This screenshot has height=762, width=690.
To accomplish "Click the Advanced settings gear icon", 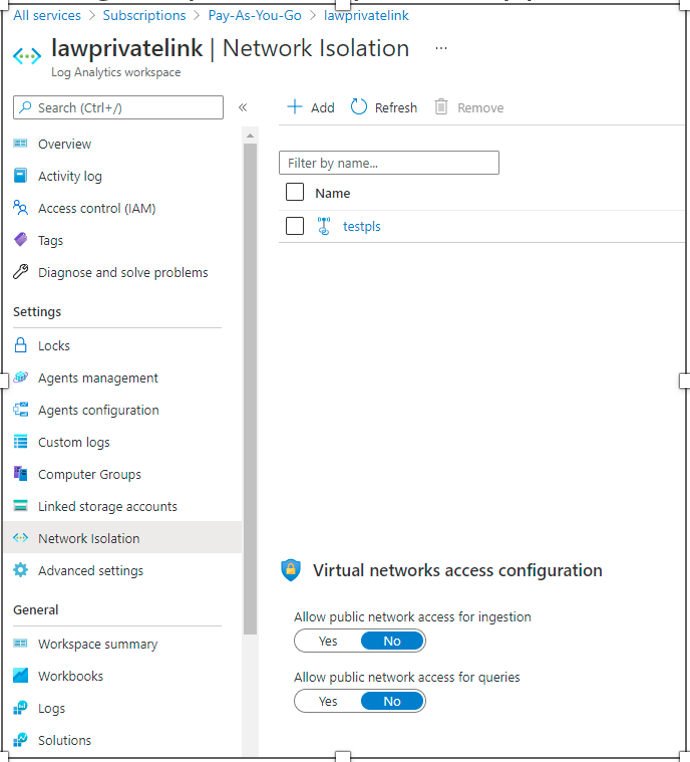I will point(20,570).
